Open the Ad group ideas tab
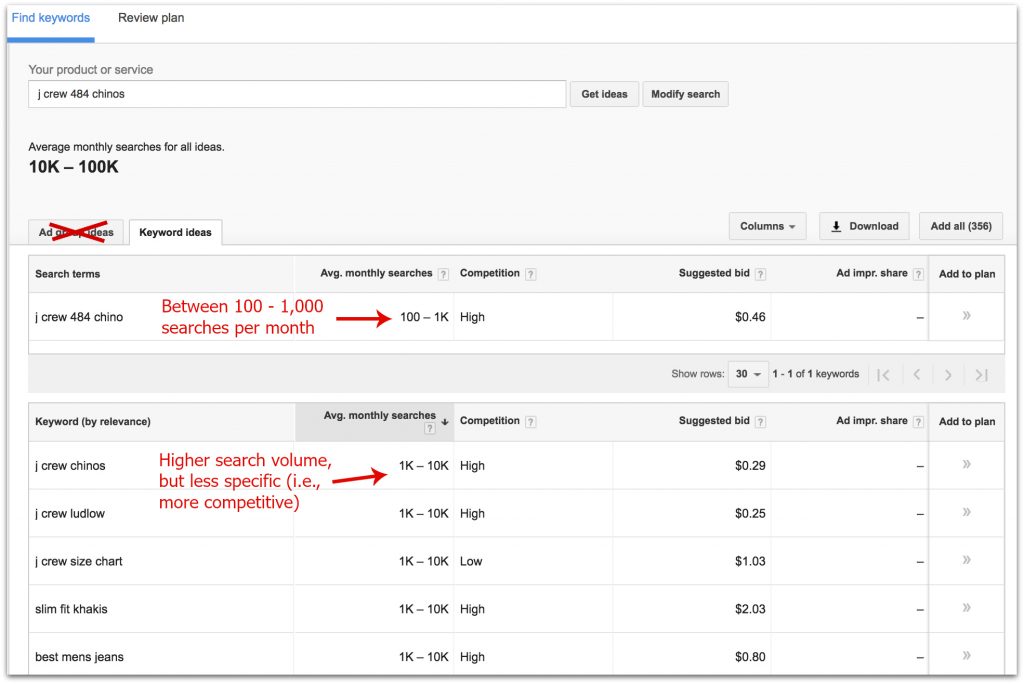This screenshot has height=684, width=1024. (x=76, y=232)
